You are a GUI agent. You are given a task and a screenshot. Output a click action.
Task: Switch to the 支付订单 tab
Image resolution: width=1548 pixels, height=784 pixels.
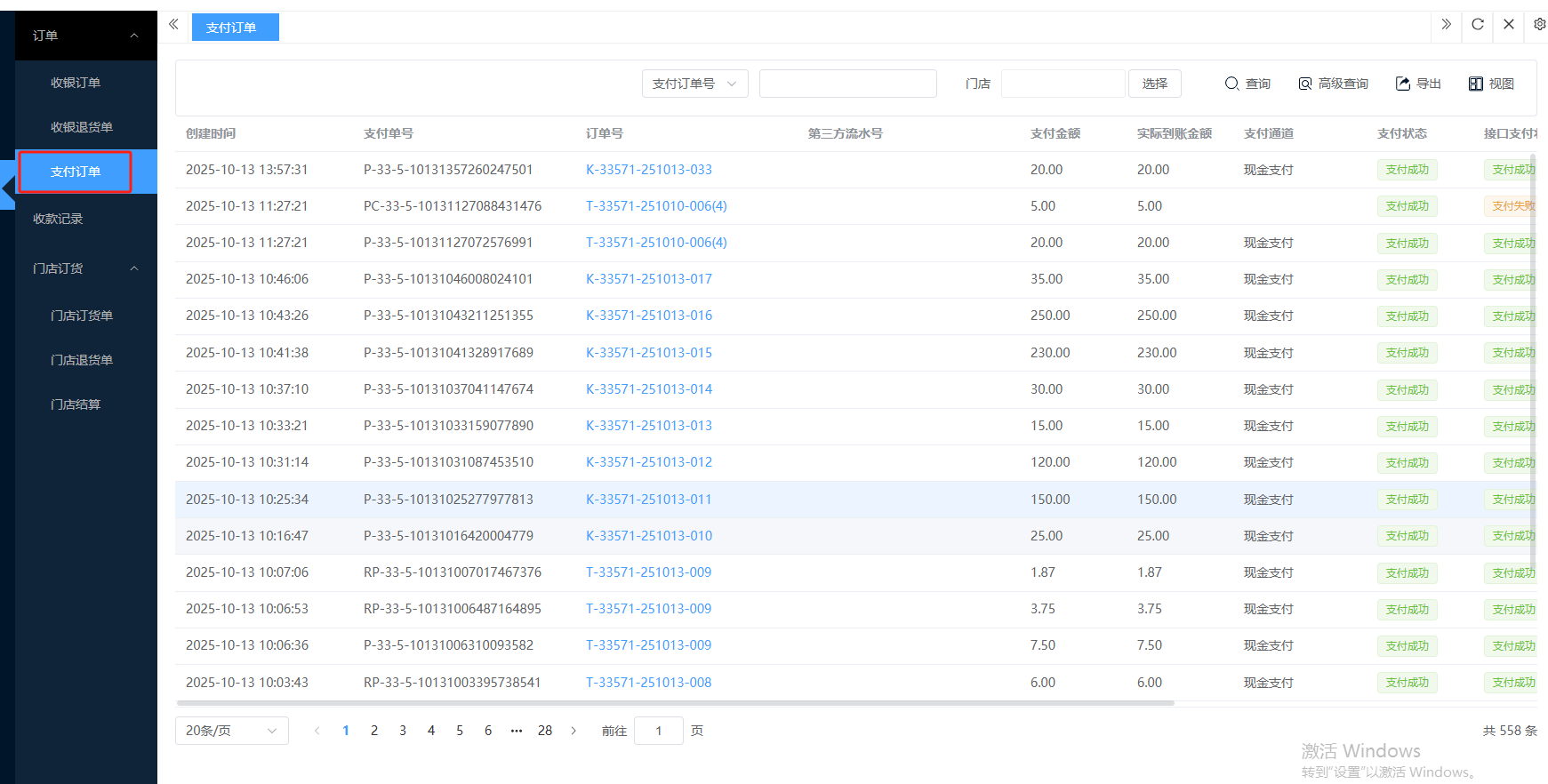235,28
